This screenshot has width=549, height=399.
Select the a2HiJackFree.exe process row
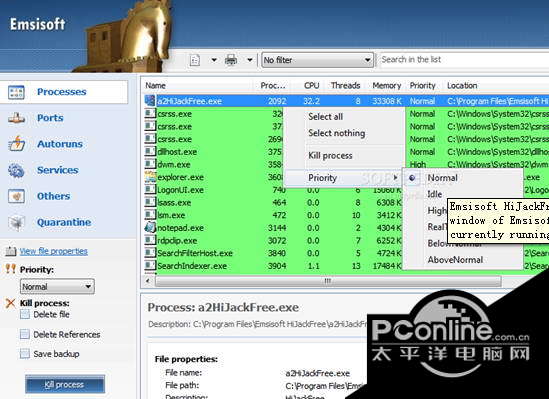[347, 101]
